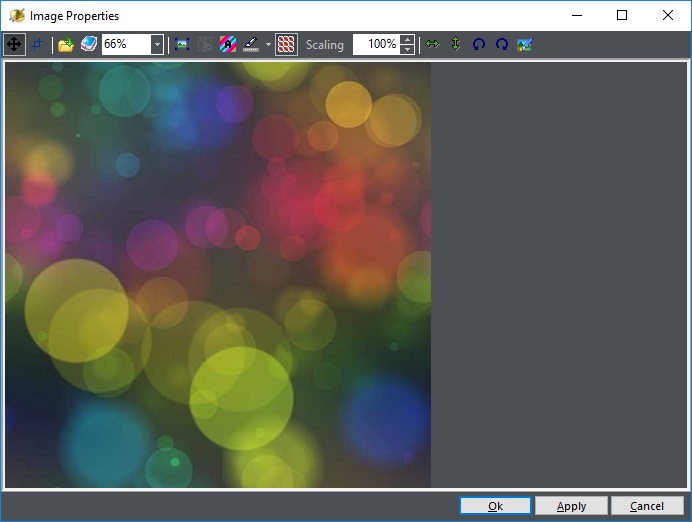692x522 pixels.
Task: Click the greyed-out selection tool icon
Action: [205, 44]
